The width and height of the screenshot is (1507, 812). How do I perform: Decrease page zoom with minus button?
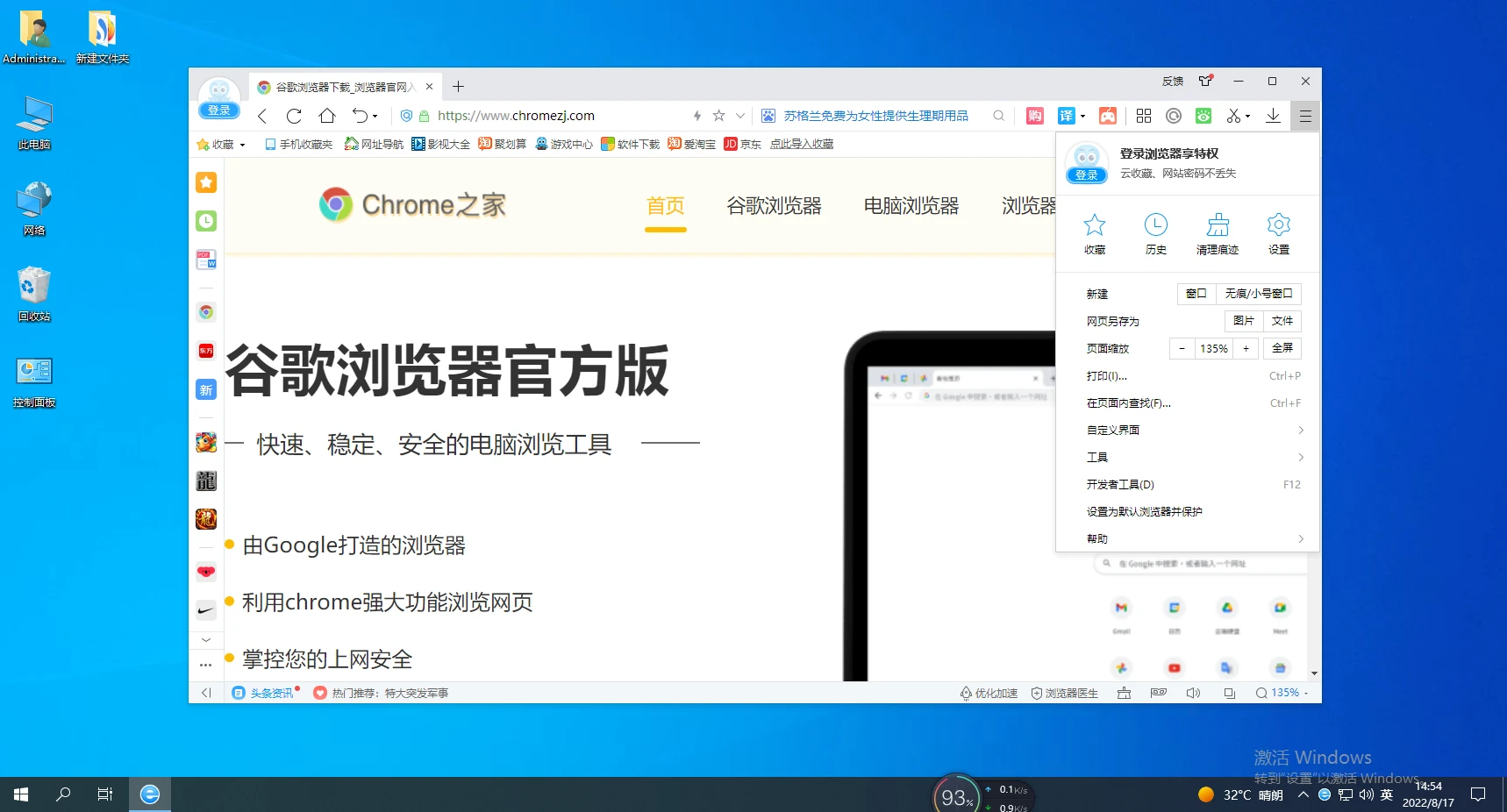click(1182, 348)
